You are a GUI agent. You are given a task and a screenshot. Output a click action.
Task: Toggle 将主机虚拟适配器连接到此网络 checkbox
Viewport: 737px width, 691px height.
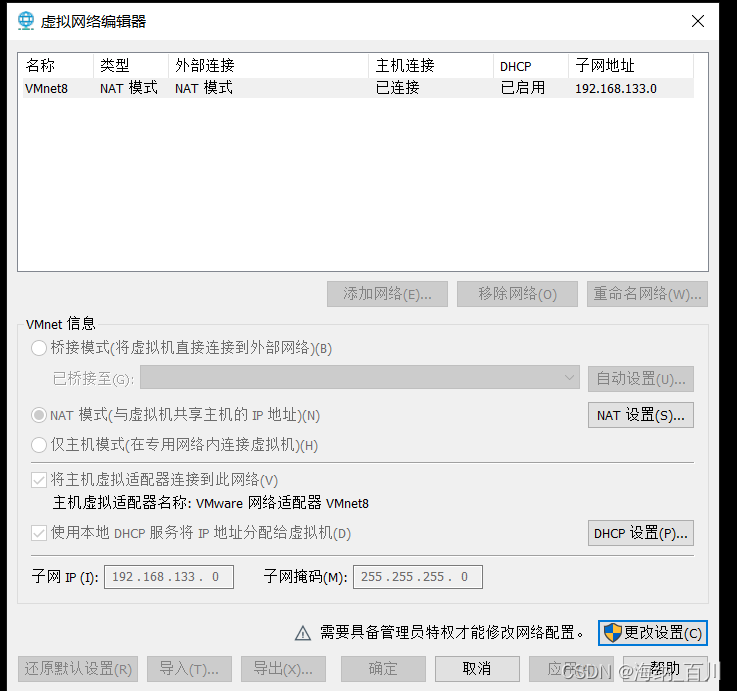tap(39, 480)
